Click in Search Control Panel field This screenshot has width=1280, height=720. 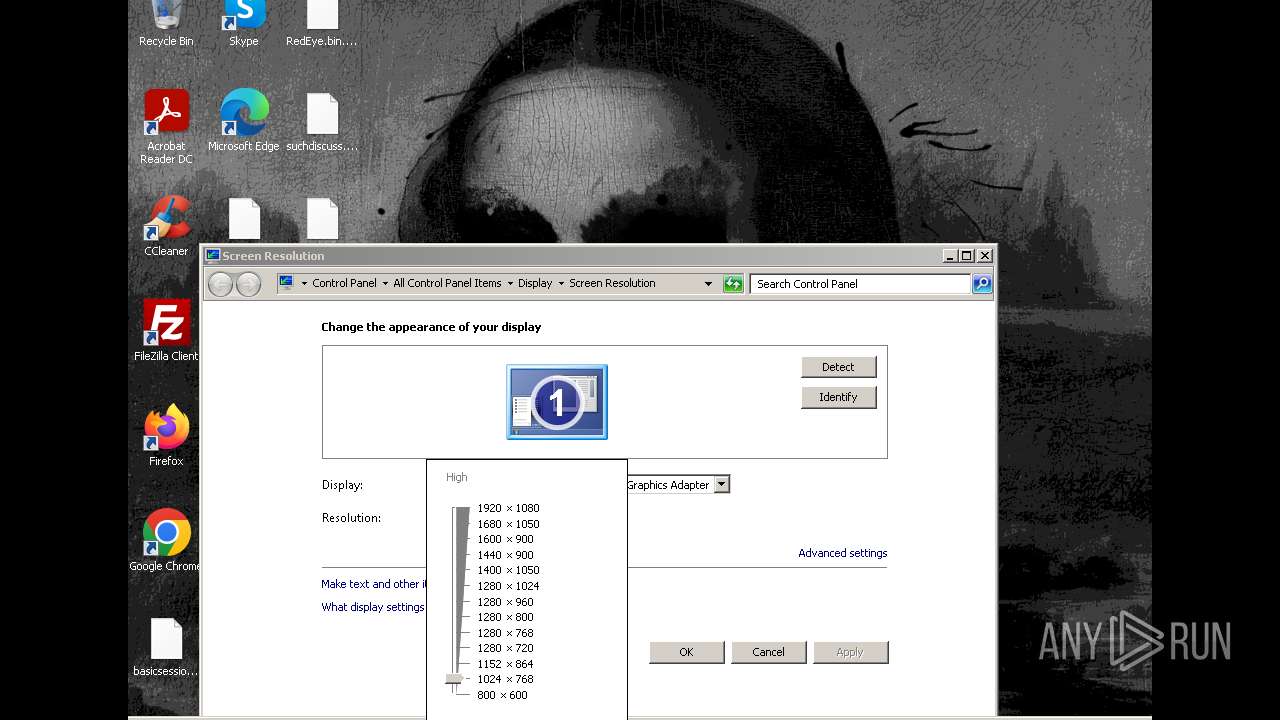pyautogui.click(x=860, y=284)
